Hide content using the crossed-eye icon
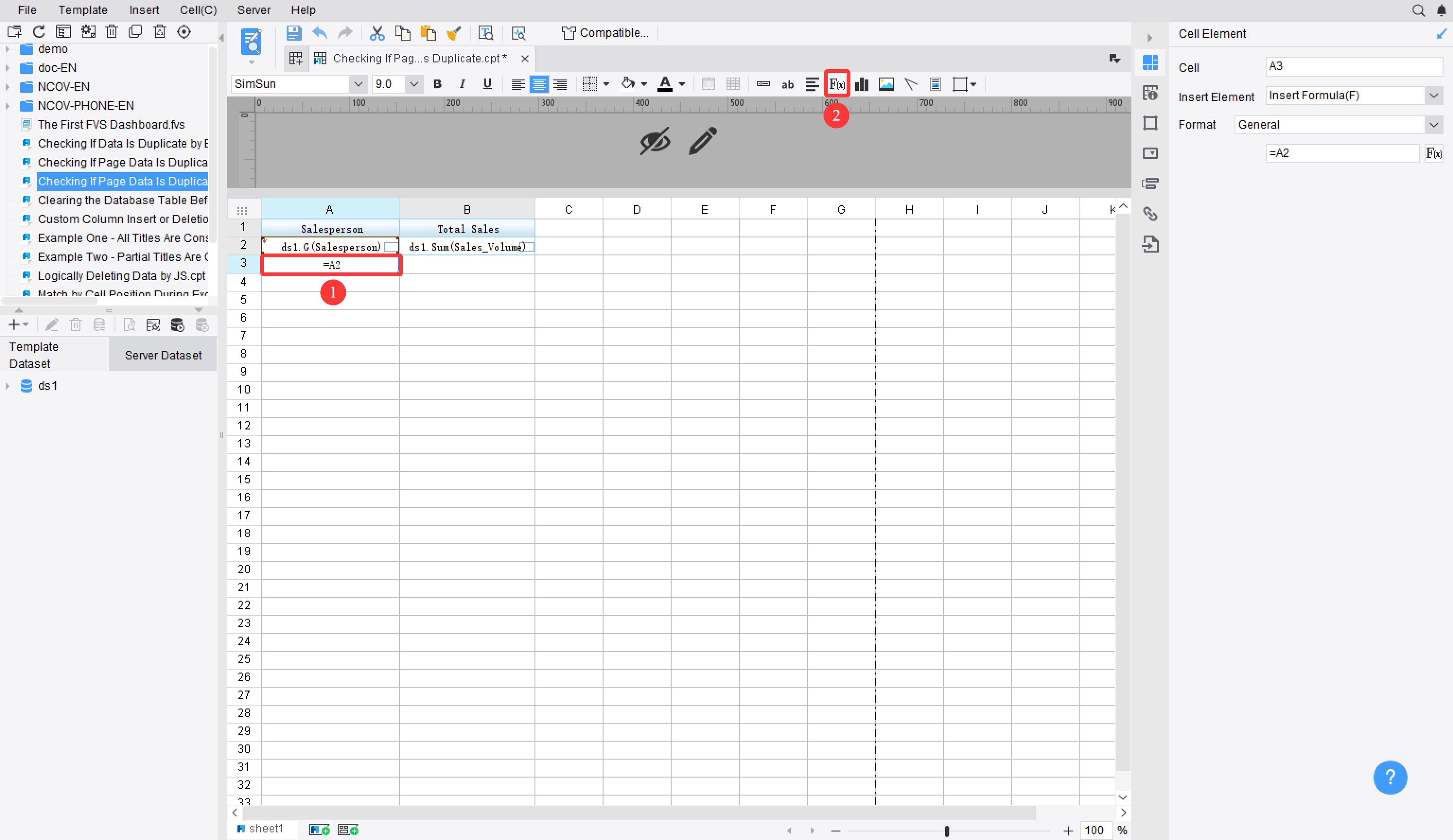Viewport: 1453px width, 840px height. (x=655, y=141)
